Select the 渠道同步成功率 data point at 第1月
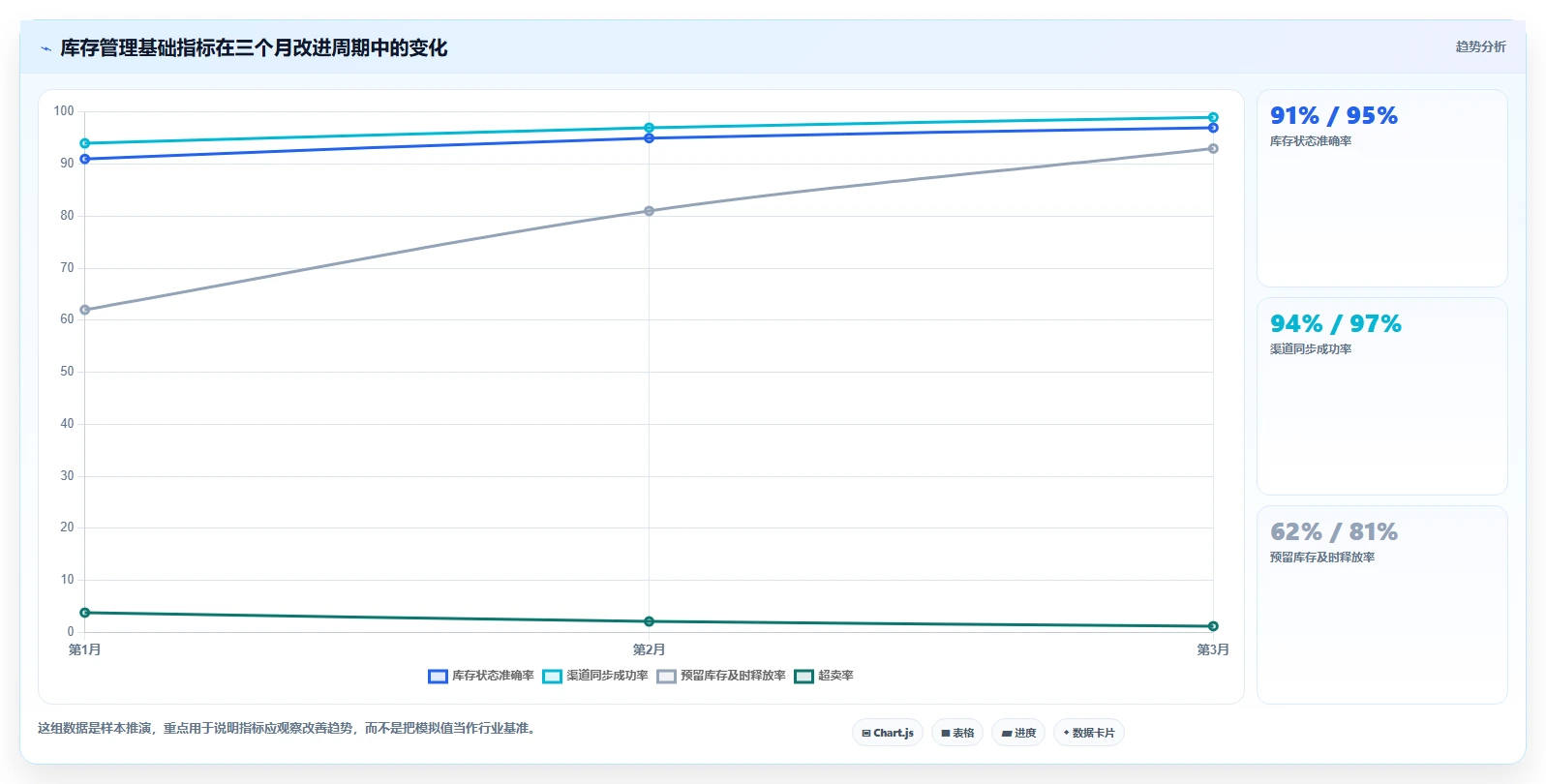The image size is (1546, 784). pos(85,143)
